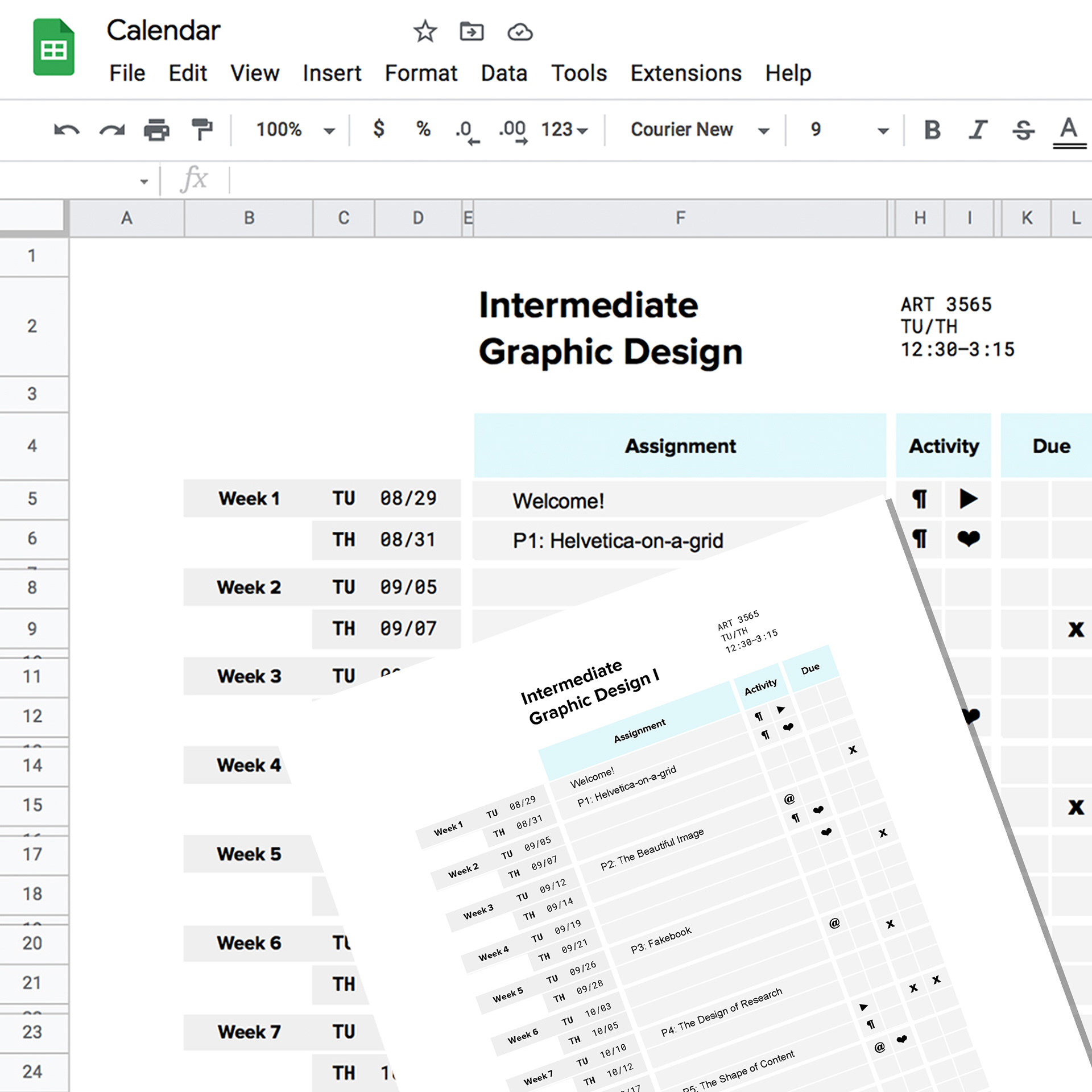This screenshot has width=1092, height=1092.
Task: Click the heart icon in 08/31 row
Action: tap(968, 539)
